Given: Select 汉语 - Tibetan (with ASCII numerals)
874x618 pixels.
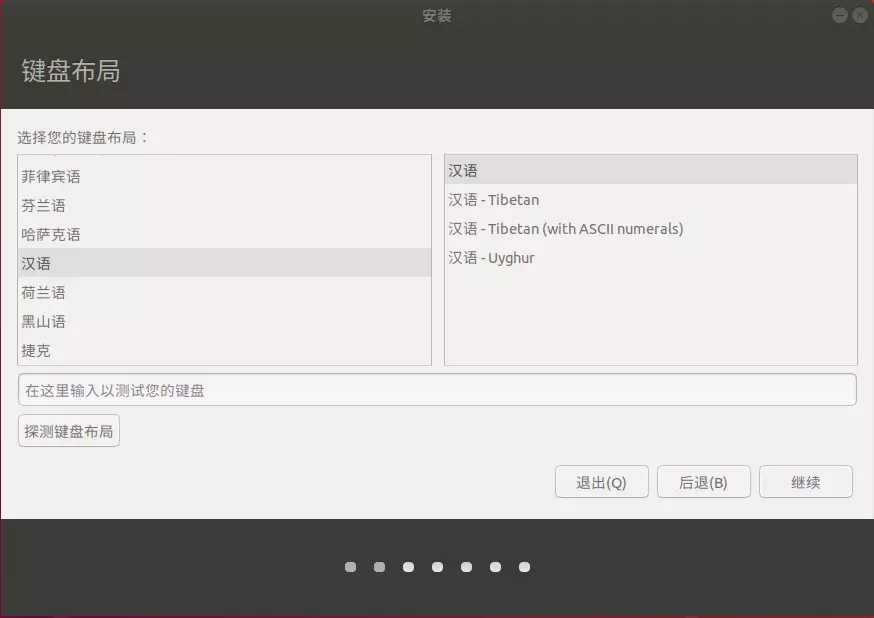Looking at the screenshot, I should point(566,228).
